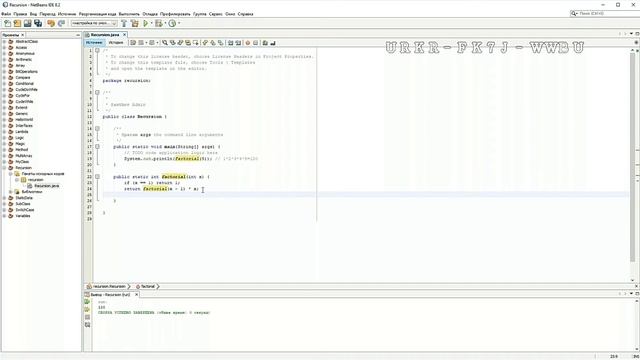This screenshot has width=640, height=360.
Task: Toggle Highlight Search in editor toolbar
Action: (188, 42)
